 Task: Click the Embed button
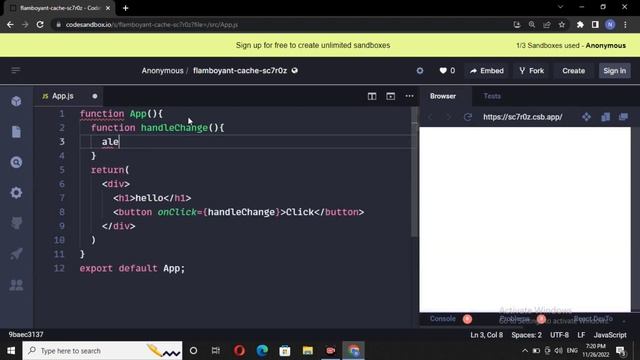pos(487,71)
